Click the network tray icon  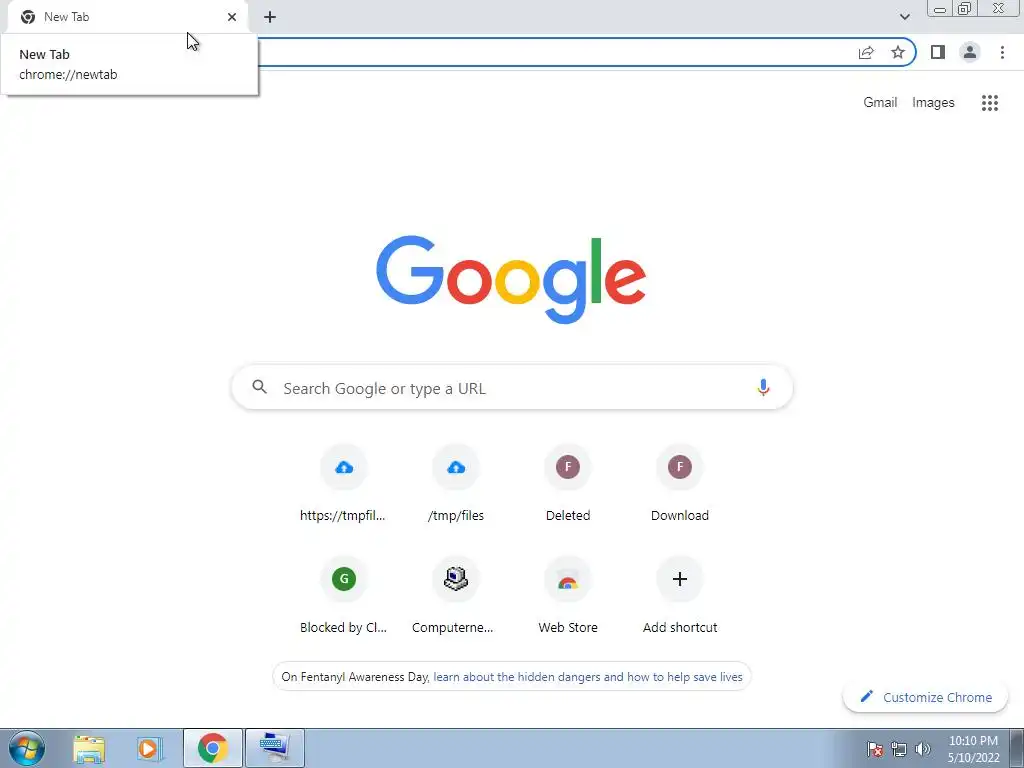(899, 749)
